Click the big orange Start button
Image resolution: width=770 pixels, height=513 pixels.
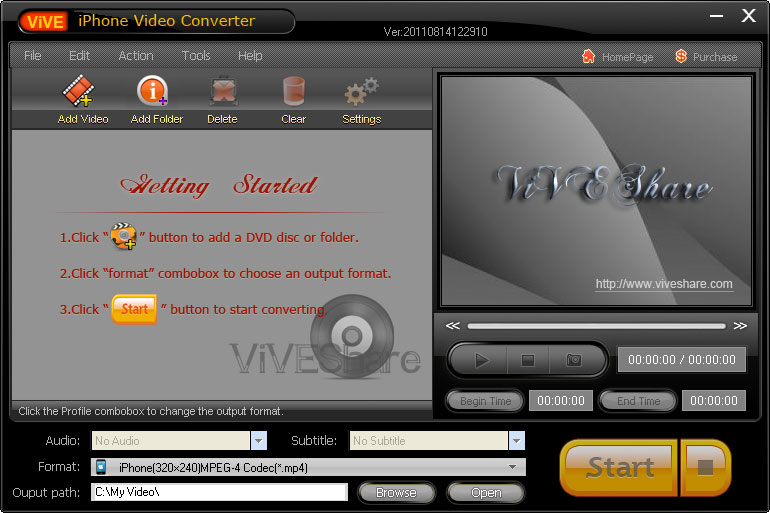(620, 467)
